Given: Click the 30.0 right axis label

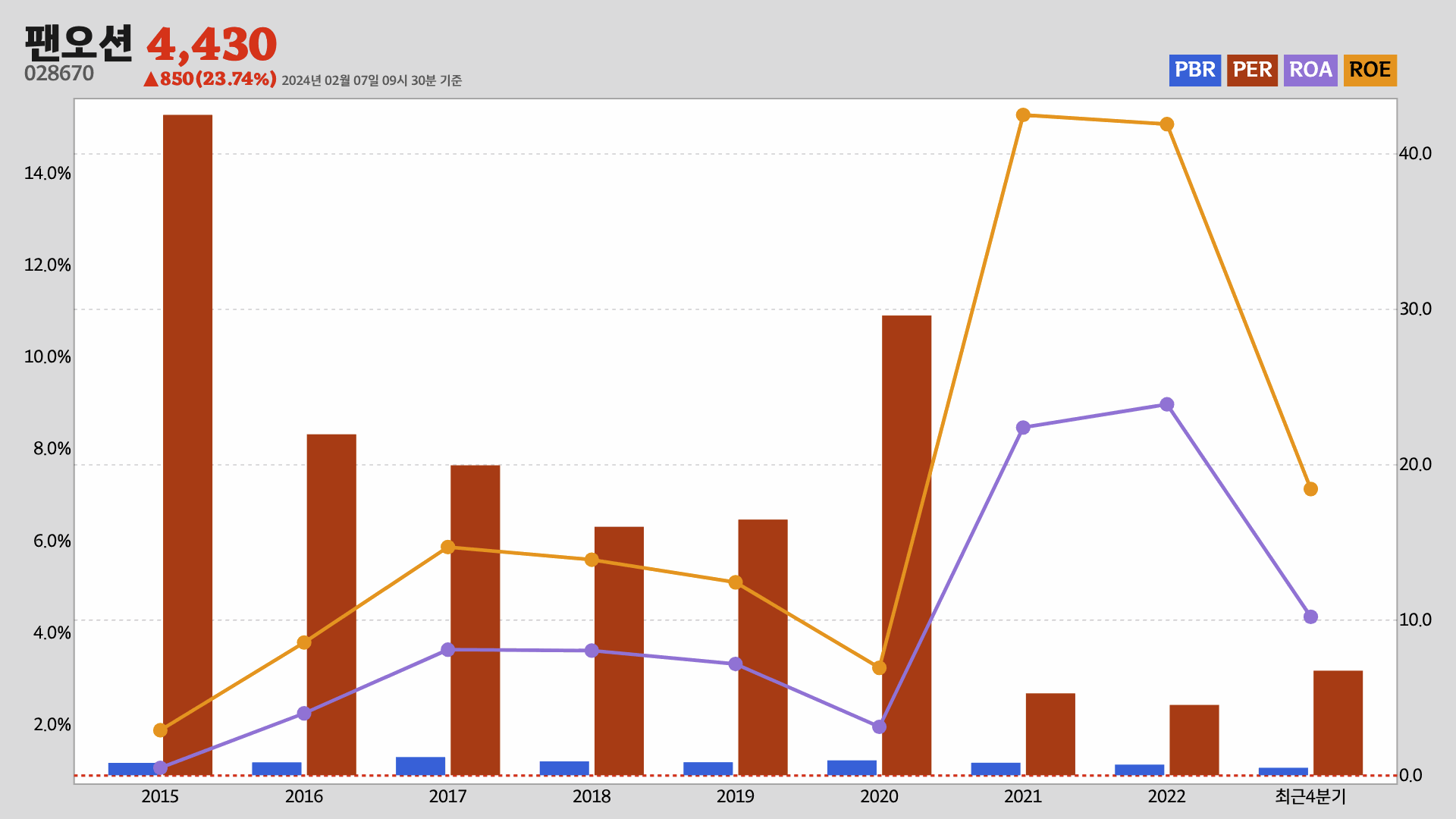Looking at the screenshot, I should click(1416, 309).
